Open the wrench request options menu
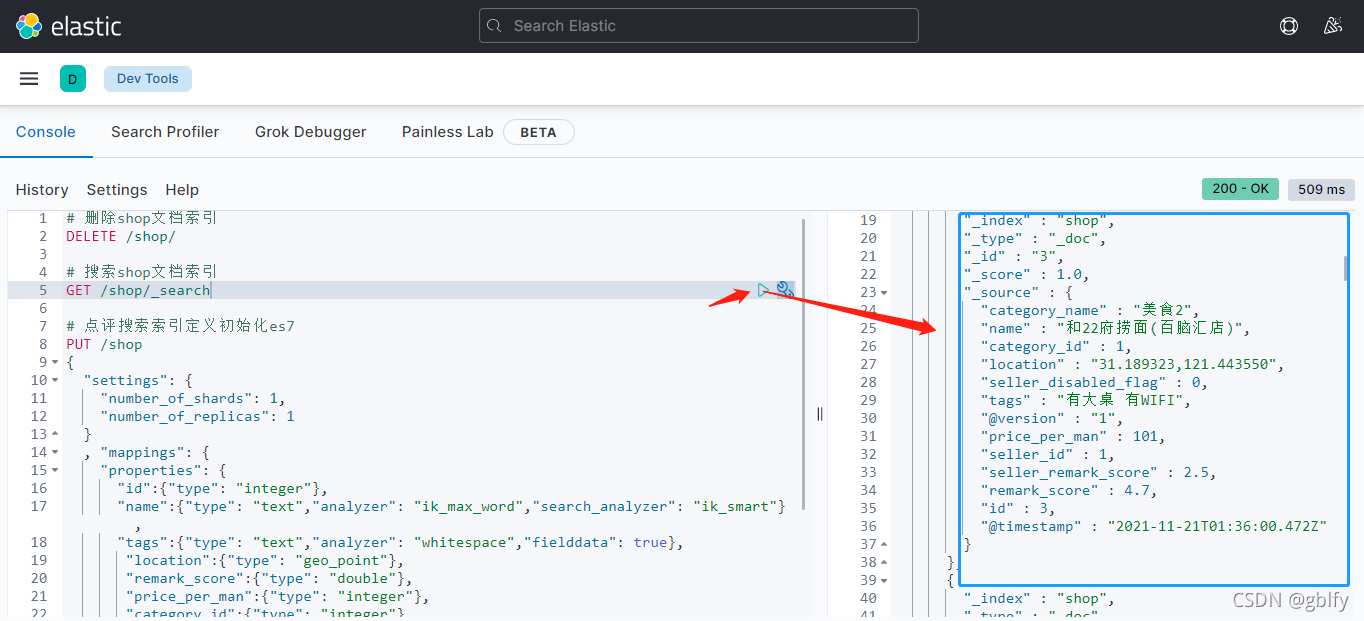Viewport: 1364px width, 621px height. (x=785, y=290)
